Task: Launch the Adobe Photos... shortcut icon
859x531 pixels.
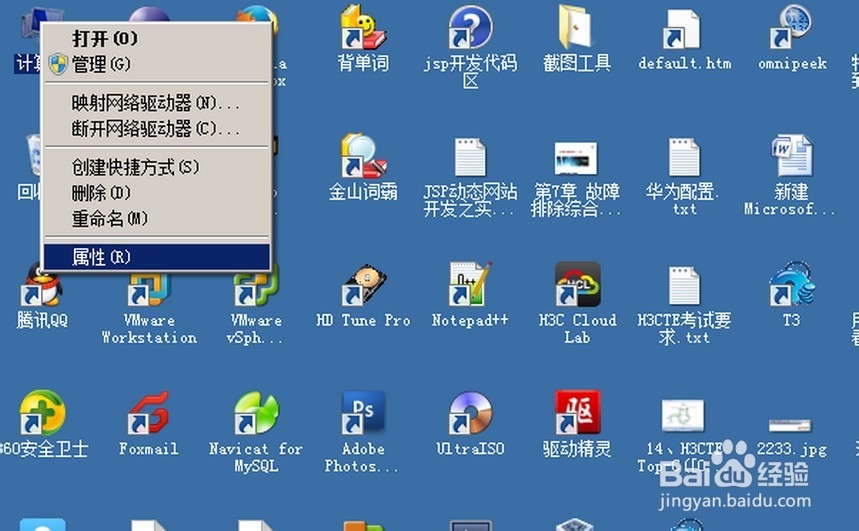Action: tap(363, 413)
